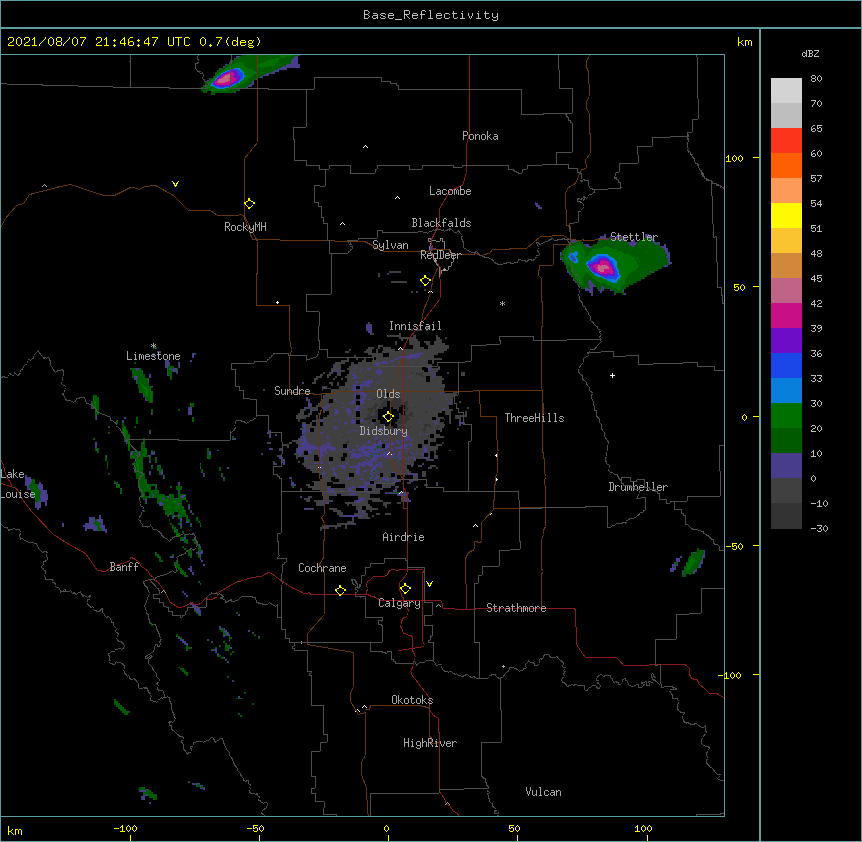
Task: Click the blue 36 dBZ legend swatch
Action: point(786,365)
